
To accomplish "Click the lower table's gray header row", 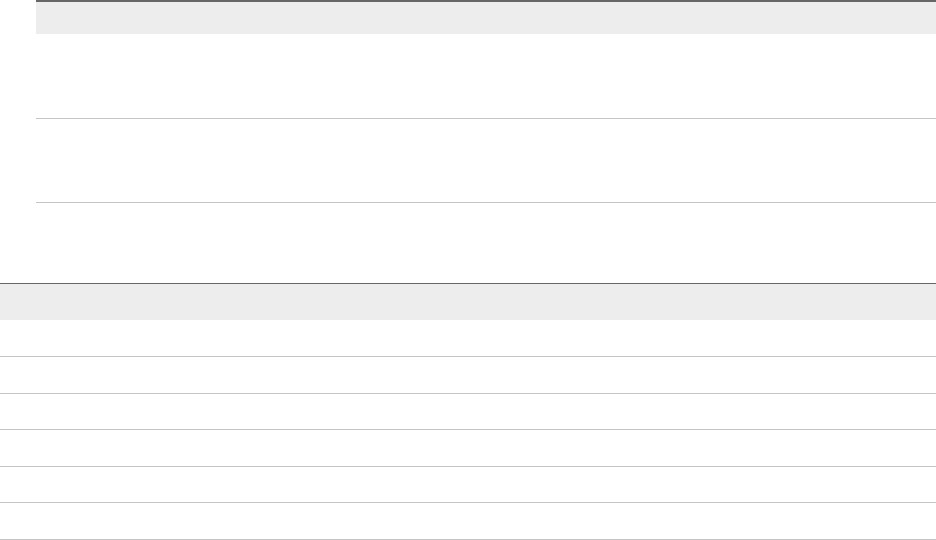I will [468, 301].
